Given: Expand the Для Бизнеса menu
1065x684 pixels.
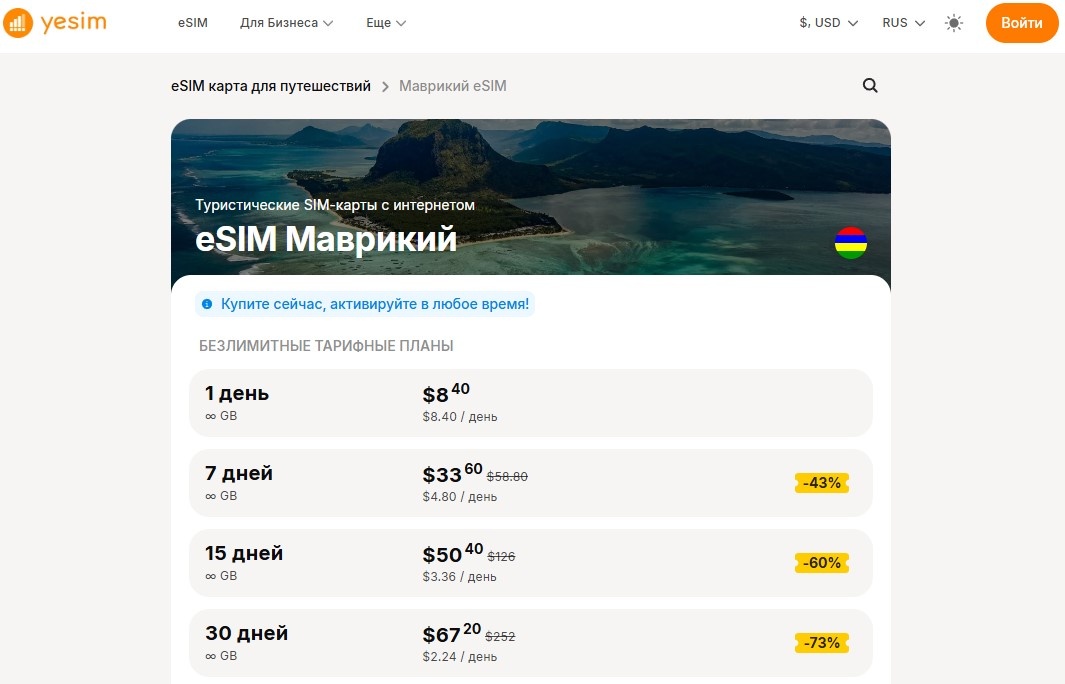Looking at the screenshot, I should point(286,23).
